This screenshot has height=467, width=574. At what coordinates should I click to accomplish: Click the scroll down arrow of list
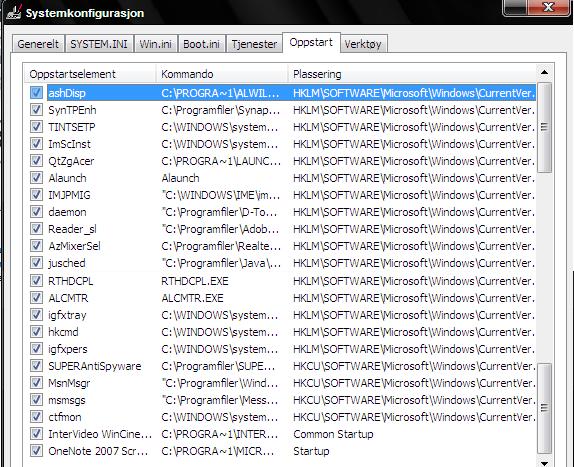pyautogui.click(x=544, y=463)
